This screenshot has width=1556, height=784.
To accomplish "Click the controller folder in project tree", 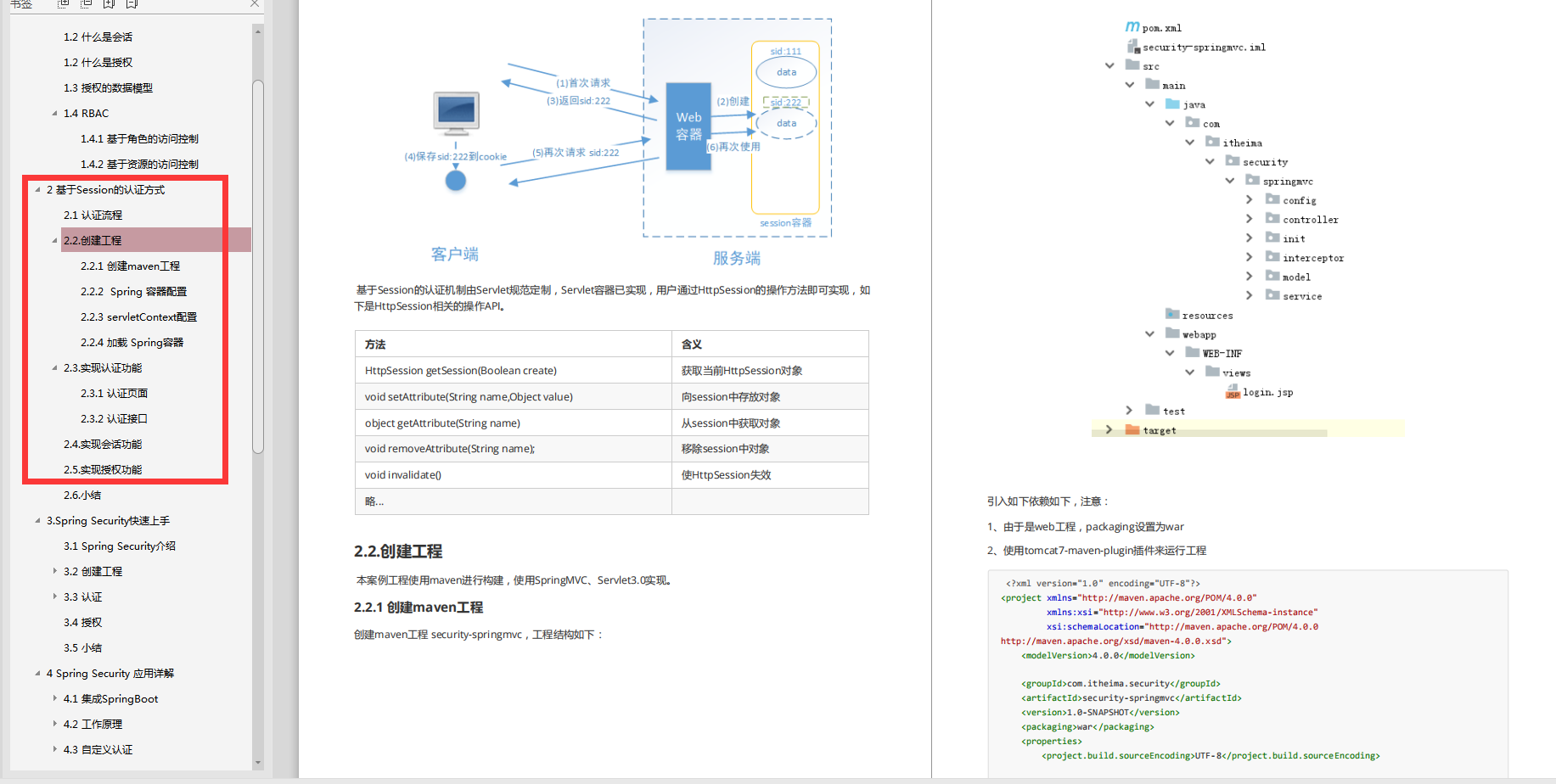I will (x=1302, y=220).
